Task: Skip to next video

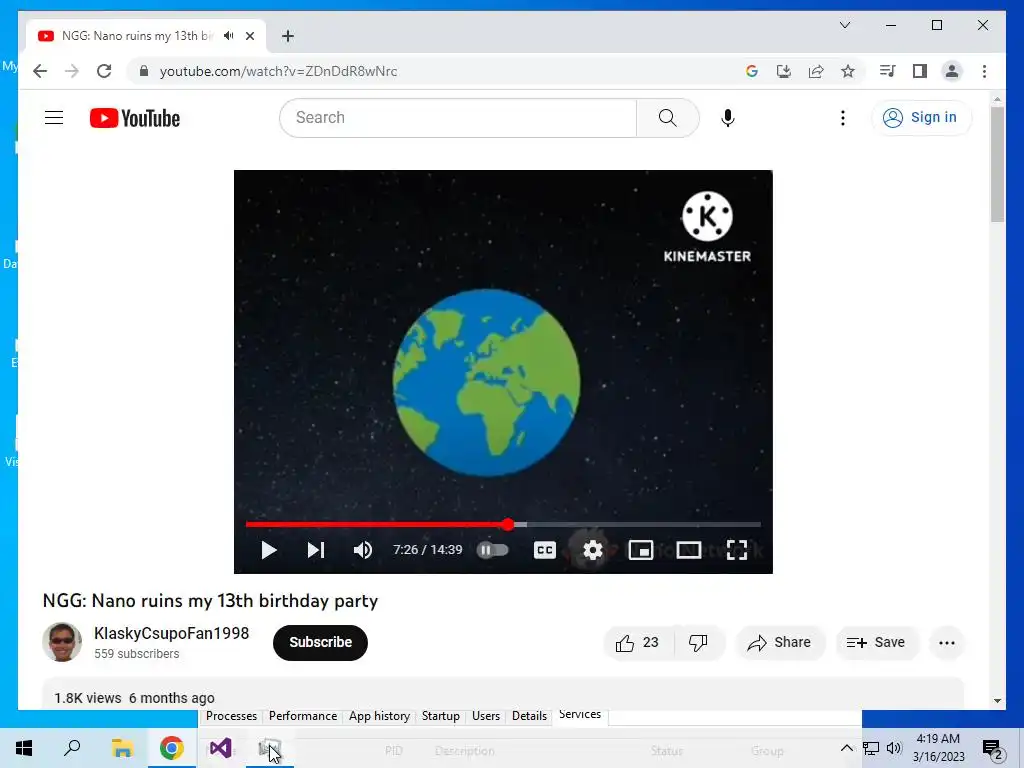Action: click(315, 550)
